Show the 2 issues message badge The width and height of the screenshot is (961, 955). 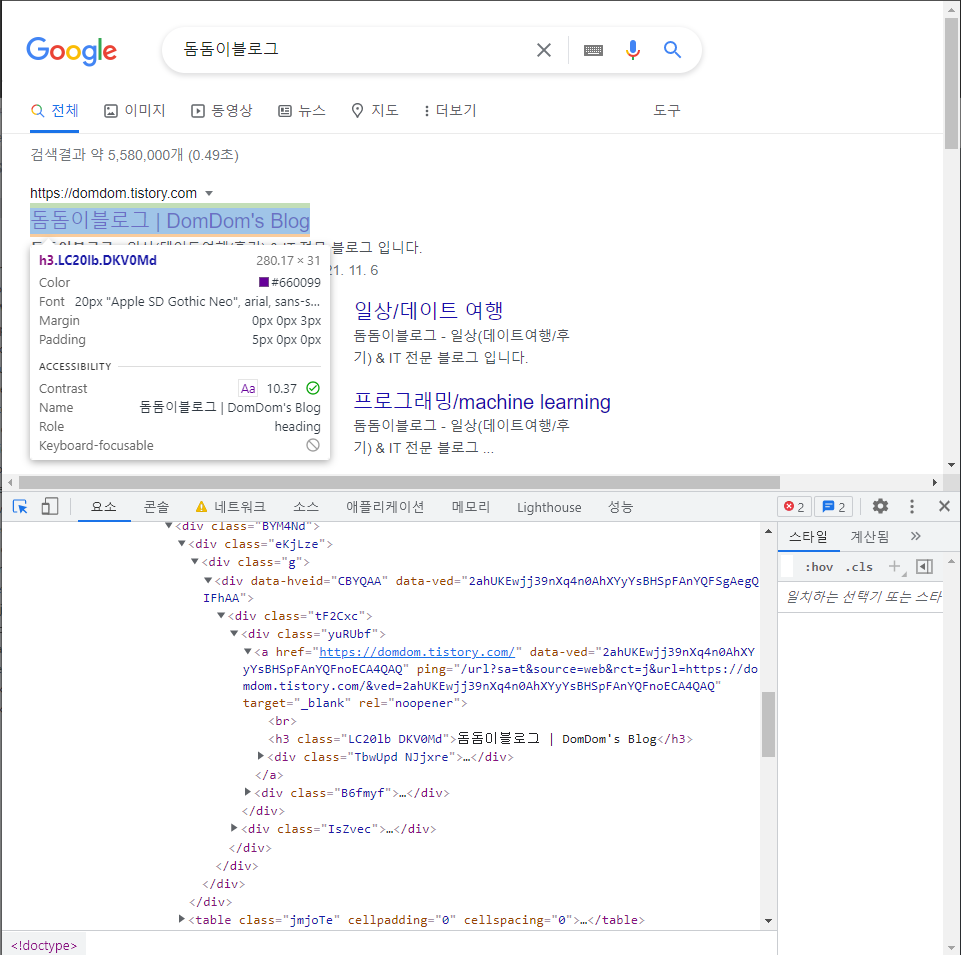click(x=834, y=507)
